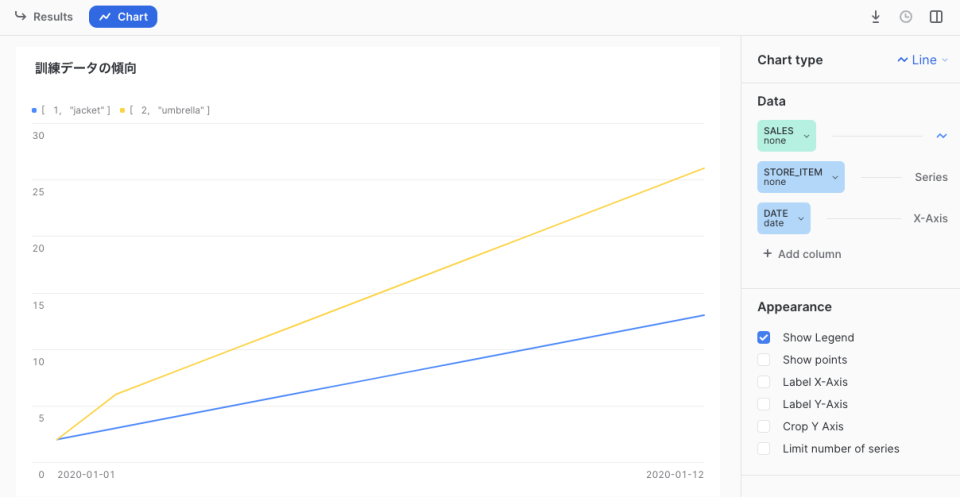Click the yellow umbrella legend marker

(x=123, y=110)
